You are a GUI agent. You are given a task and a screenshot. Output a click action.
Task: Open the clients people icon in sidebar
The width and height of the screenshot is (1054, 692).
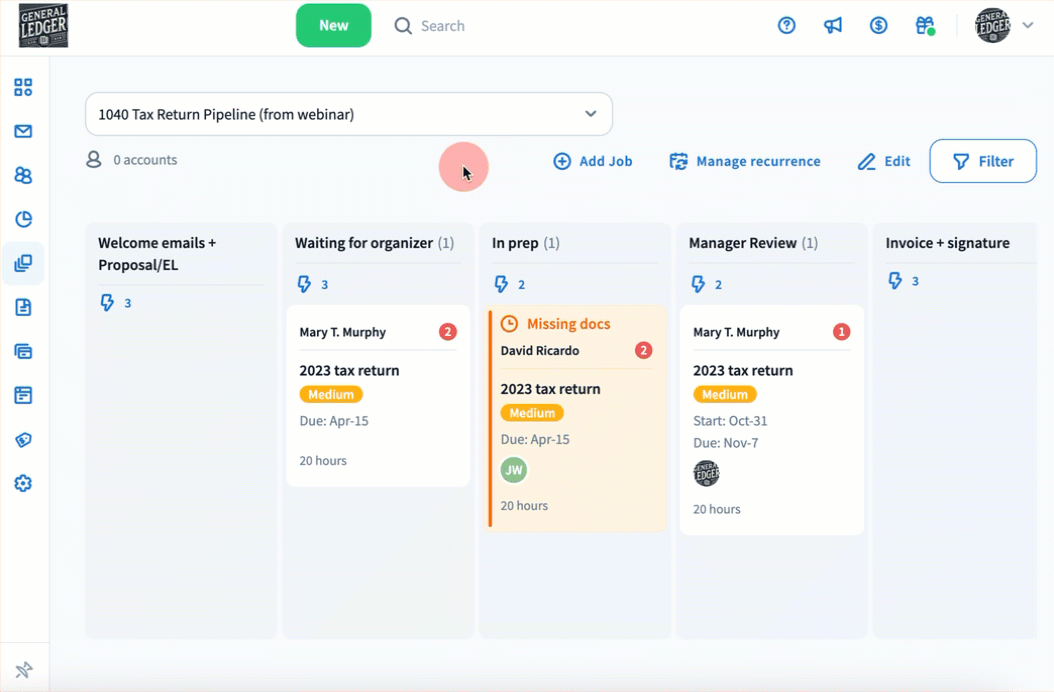click(x=23, y=175)
